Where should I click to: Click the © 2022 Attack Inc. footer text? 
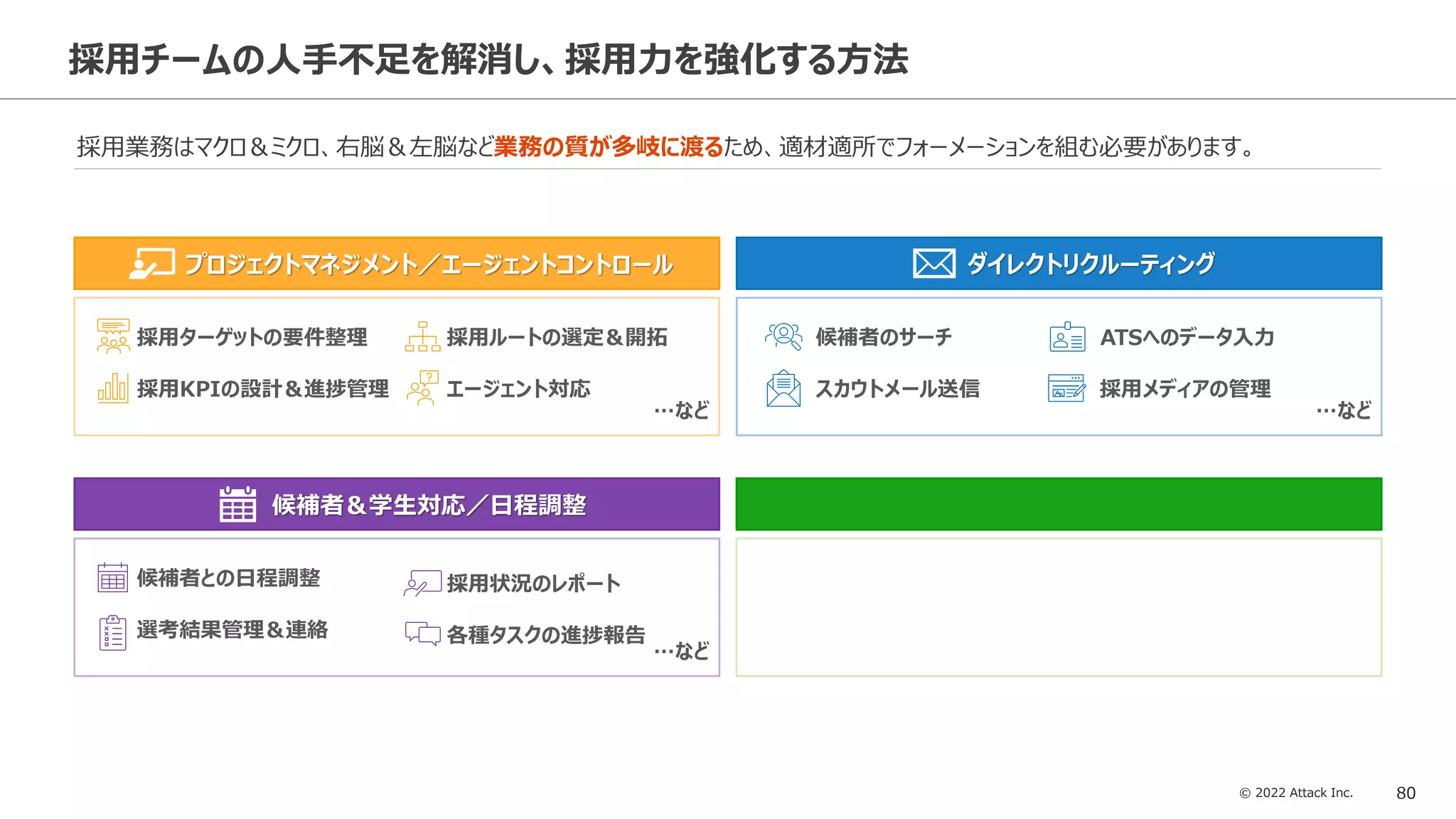(x=1296, y=793)
